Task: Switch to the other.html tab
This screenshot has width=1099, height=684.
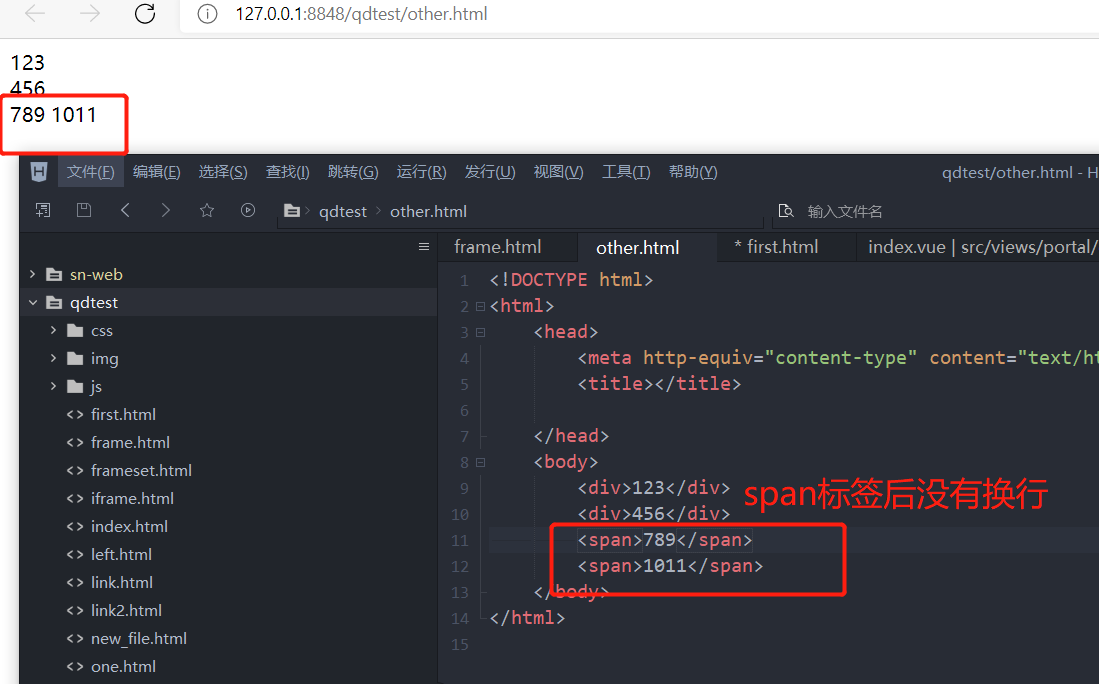Action: [647, 247]
